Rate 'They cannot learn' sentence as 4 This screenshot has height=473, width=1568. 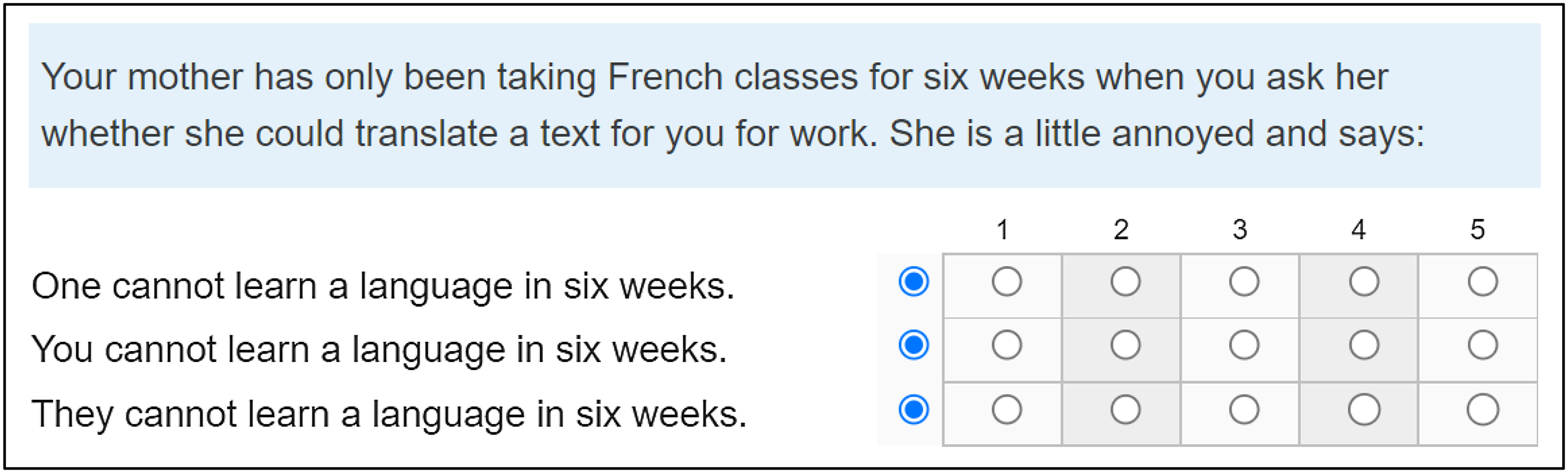(x=1364, y=410)
